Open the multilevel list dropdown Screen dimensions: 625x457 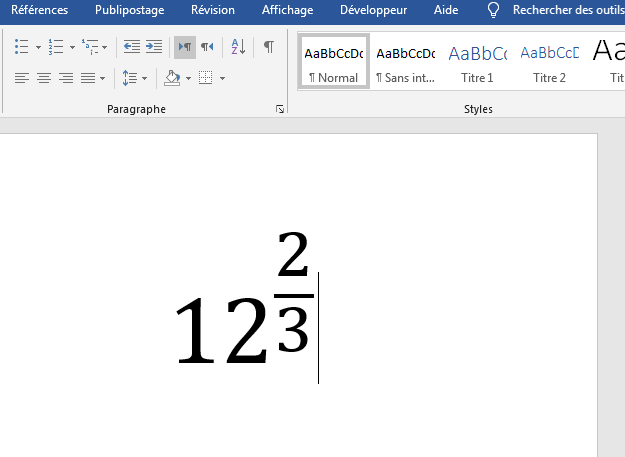(103, 47)
